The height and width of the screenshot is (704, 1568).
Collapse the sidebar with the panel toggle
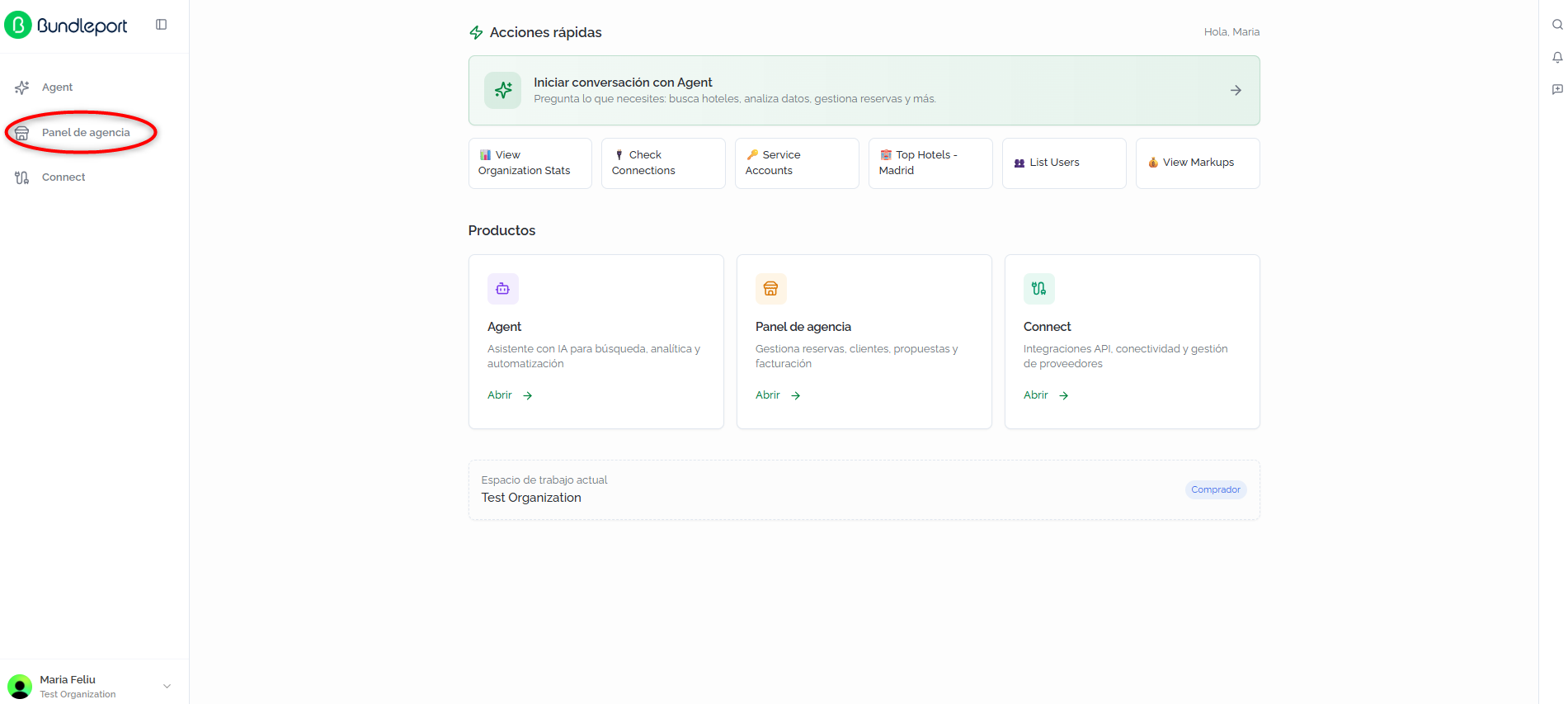click(x=162, y=25)
